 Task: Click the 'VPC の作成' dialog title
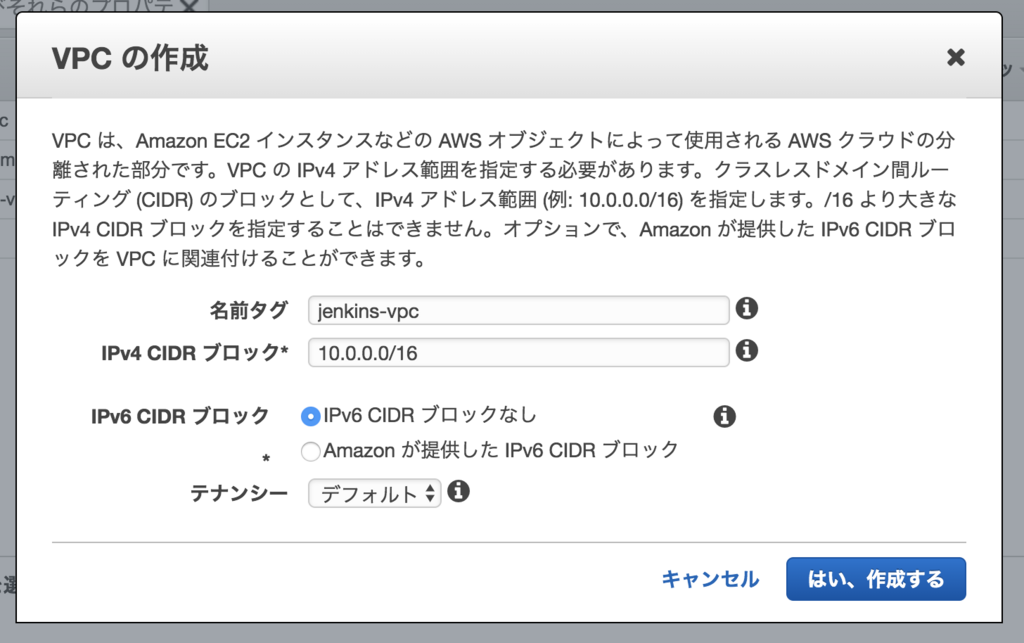tap(130, 58)
